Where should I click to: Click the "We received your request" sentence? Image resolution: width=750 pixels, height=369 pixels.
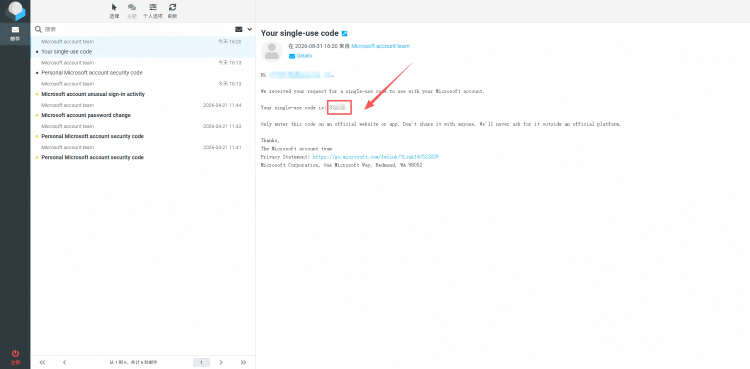[x=373, y=91]
